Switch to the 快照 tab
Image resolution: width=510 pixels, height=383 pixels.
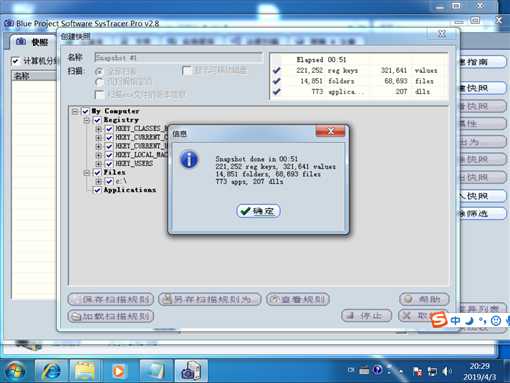tap(32, 42)
